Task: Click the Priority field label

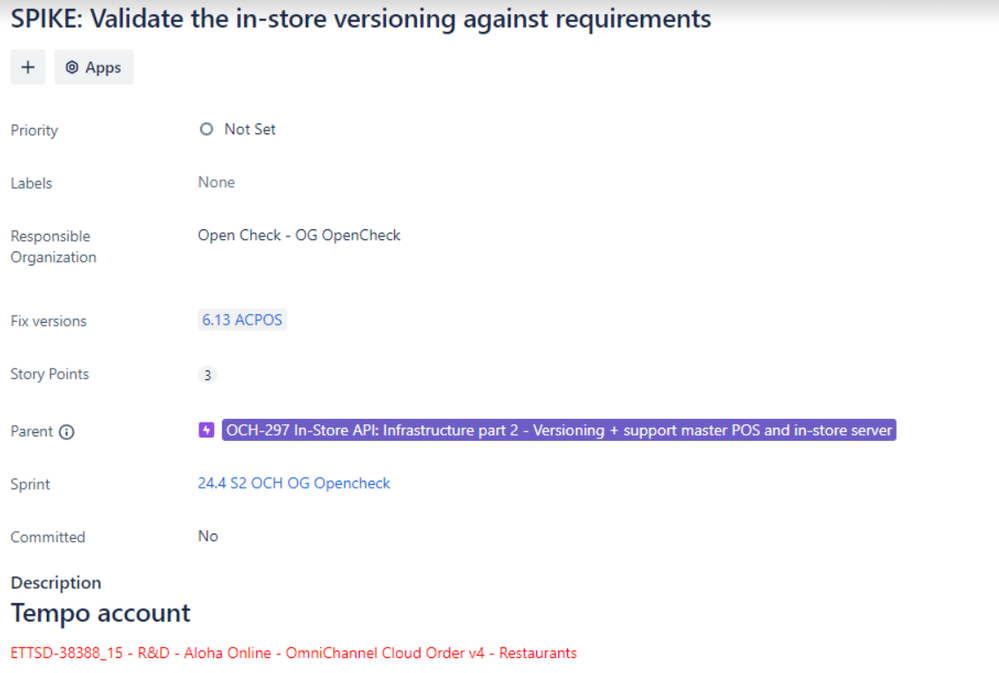Action: point(34,131)
